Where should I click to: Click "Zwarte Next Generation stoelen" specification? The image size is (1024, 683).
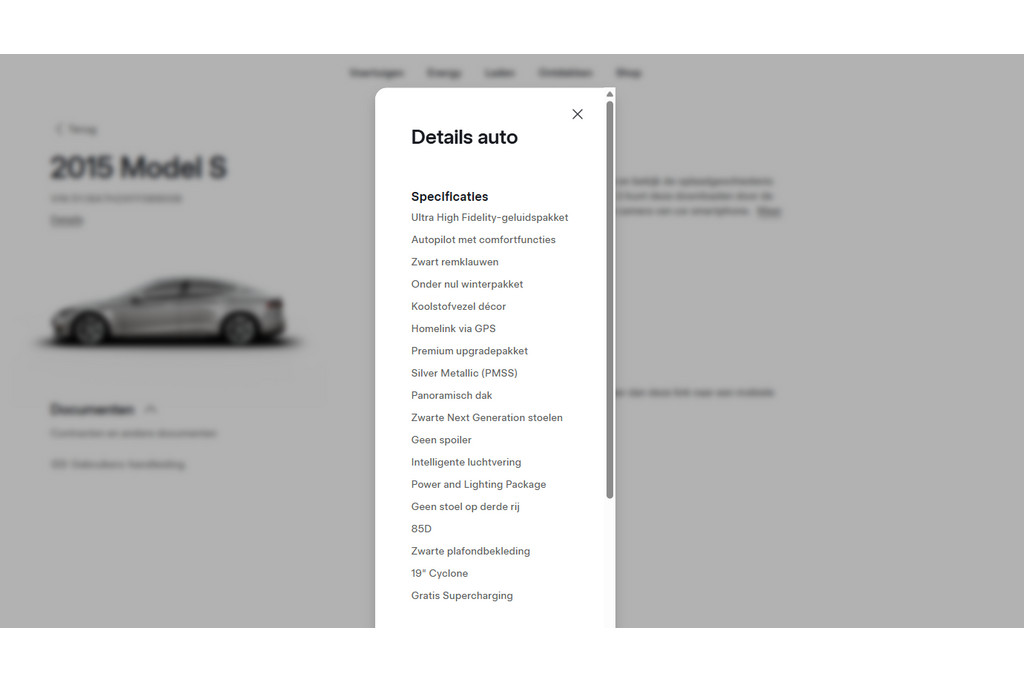(x=487, y=417)
